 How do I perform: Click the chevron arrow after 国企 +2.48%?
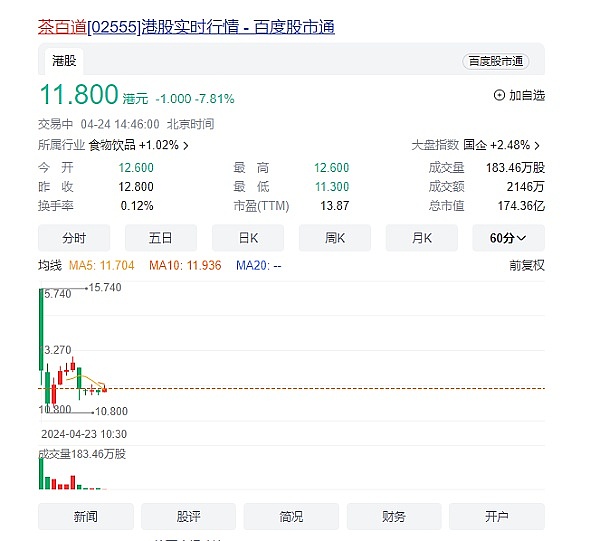[x=537, y=146]
